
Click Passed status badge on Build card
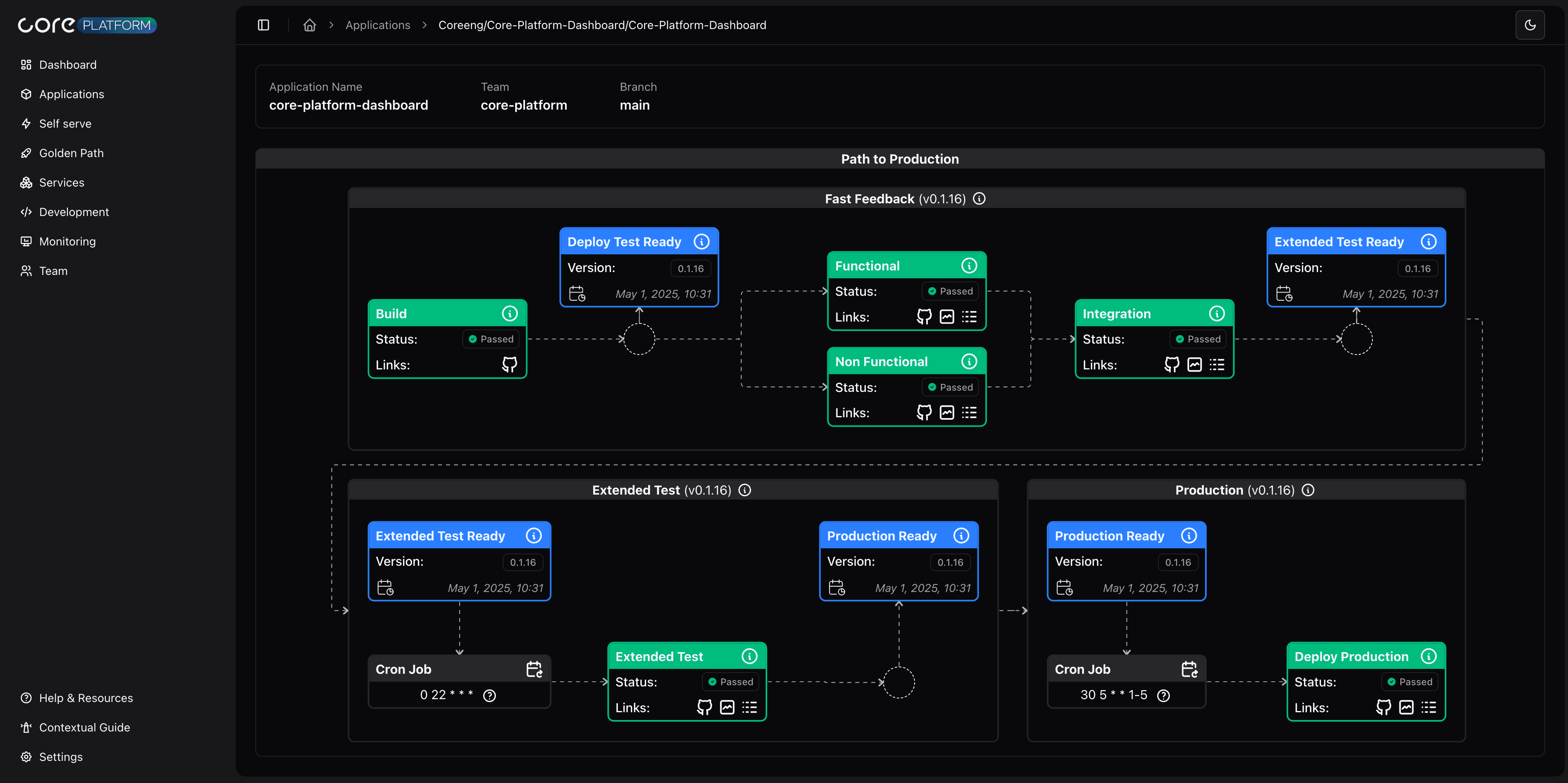[491, 339]
